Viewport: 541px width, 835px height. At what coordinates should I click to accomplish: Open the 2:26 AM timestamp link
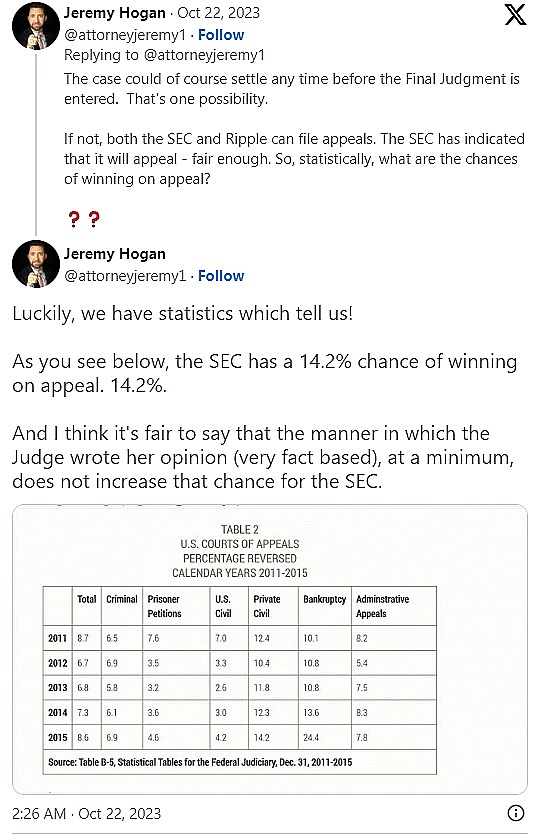86,813
